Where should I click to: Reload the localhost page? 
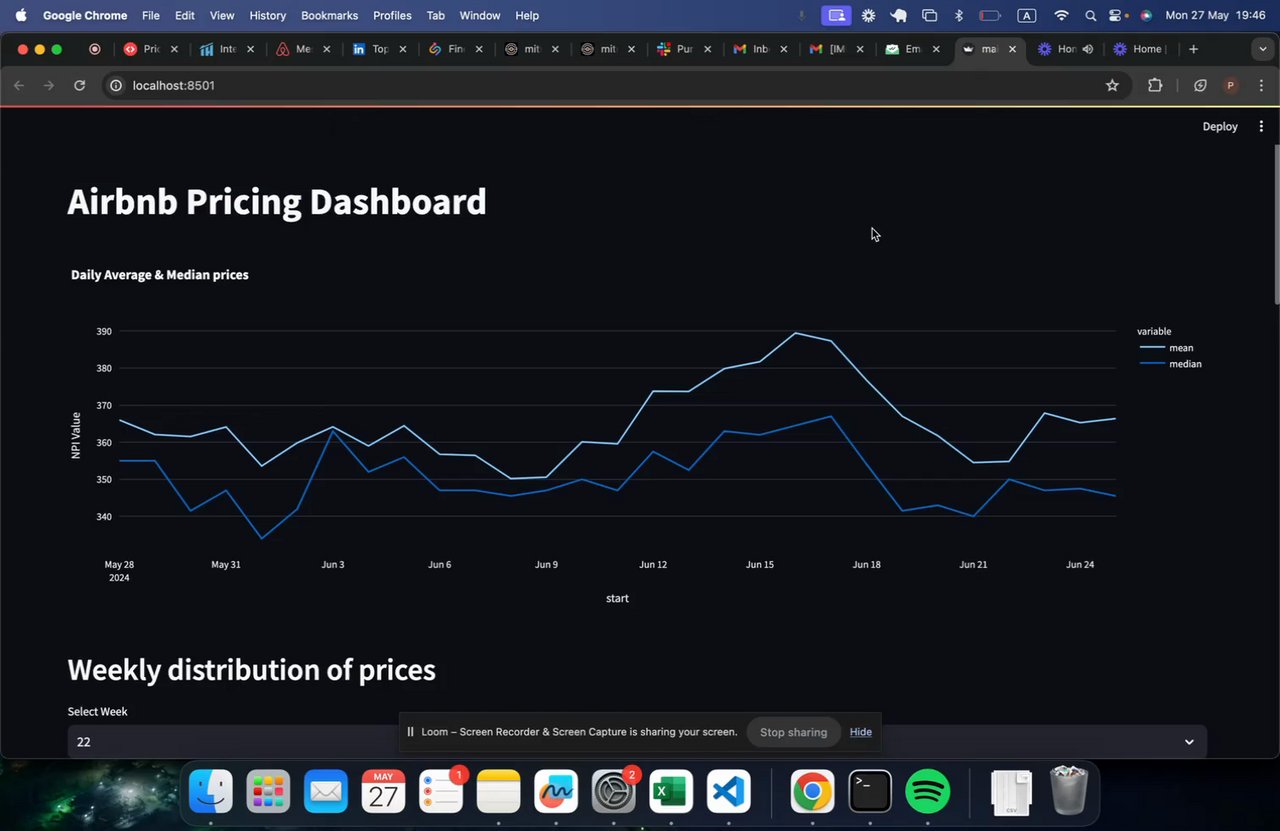tap(80, 86)
